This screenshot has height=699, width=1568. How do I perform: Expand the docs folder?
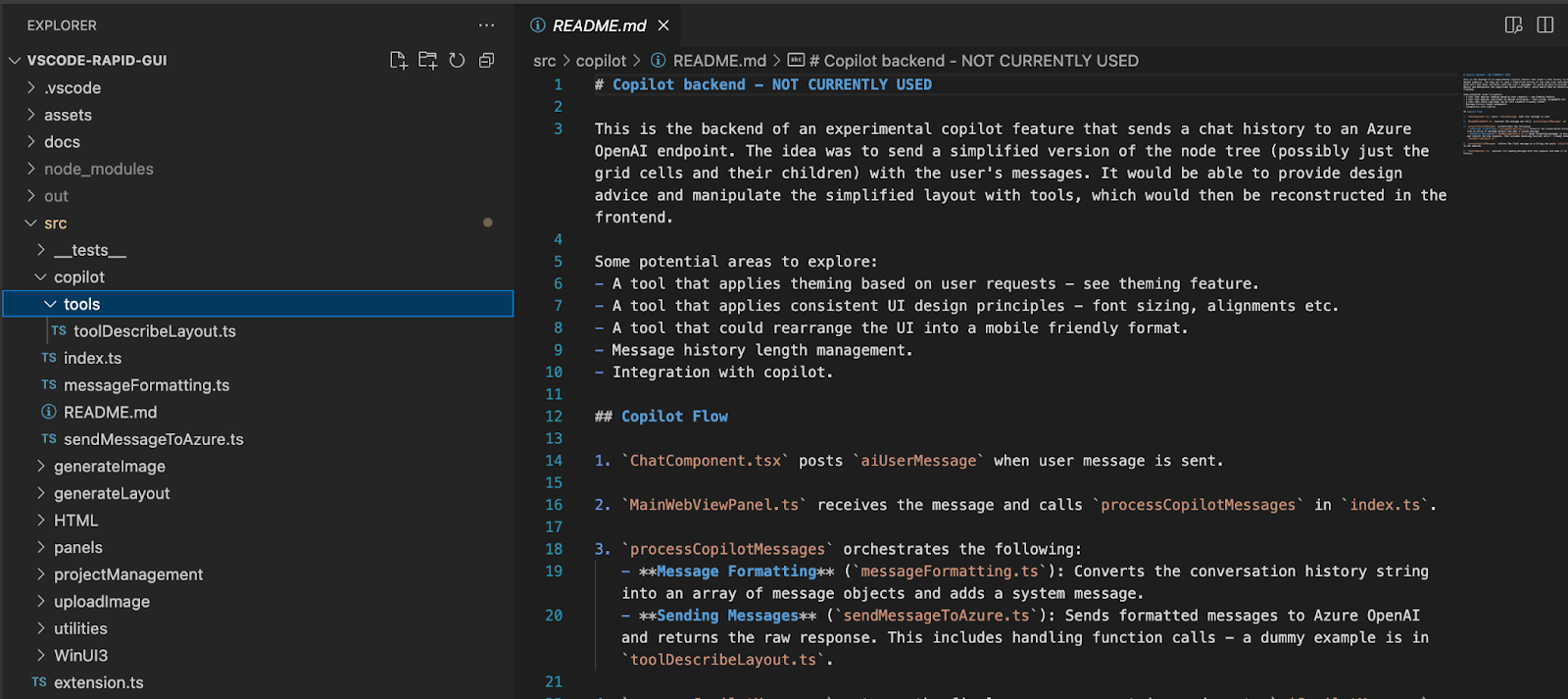(x=31, y=142)
